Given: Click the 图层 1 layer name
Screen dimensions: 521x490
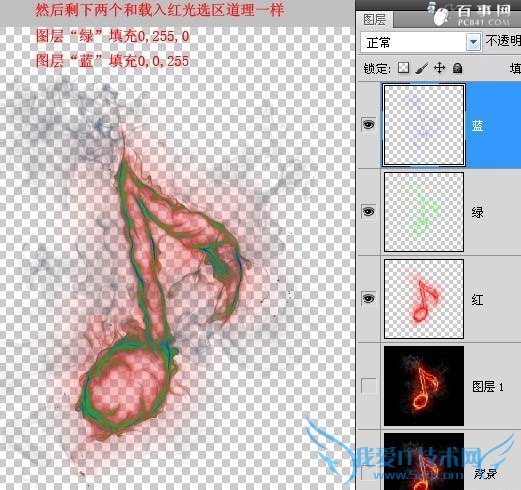Looking at the screenshot, I should click(x=488, y=387).
